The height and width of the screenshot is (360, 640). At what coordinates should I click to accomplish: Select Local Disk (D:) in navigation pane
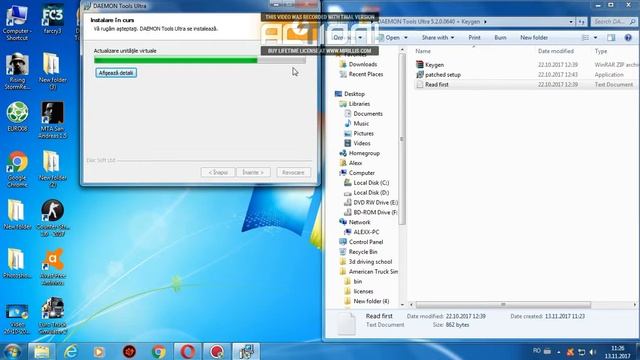[371, 193]
